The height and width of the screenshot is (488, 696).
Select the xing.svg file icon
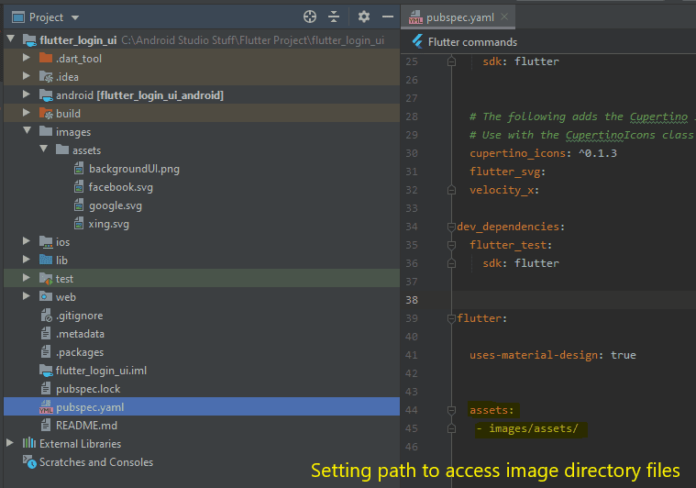tap(79, 224)
